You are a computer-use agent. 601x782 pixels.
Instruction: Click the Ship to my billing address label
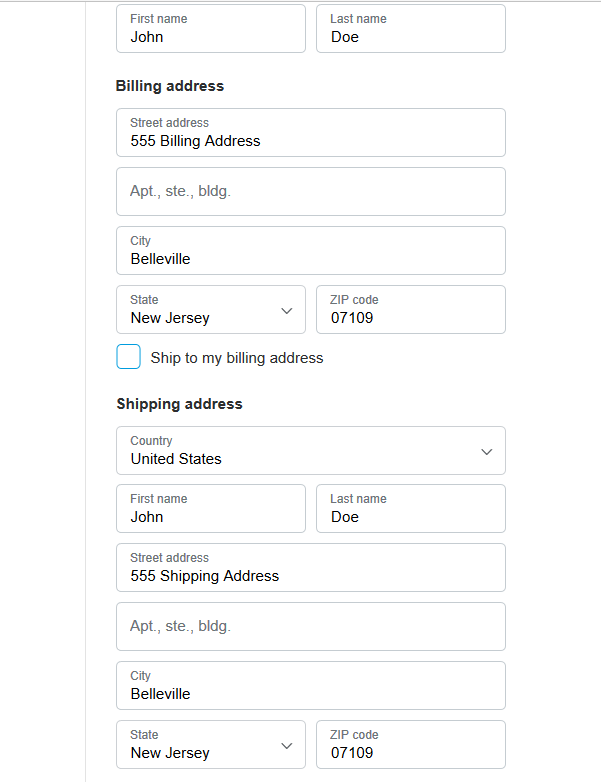[237, 358]
